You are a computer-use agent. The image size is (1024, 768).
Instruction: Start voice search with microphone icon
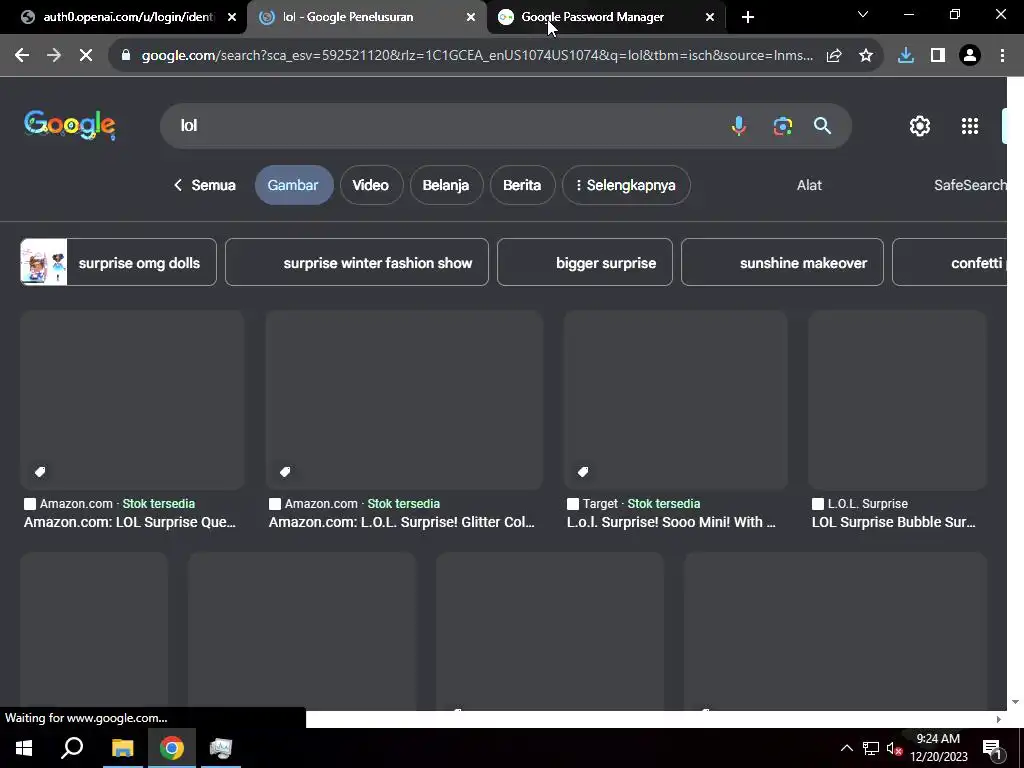click(x=739, y=125)
